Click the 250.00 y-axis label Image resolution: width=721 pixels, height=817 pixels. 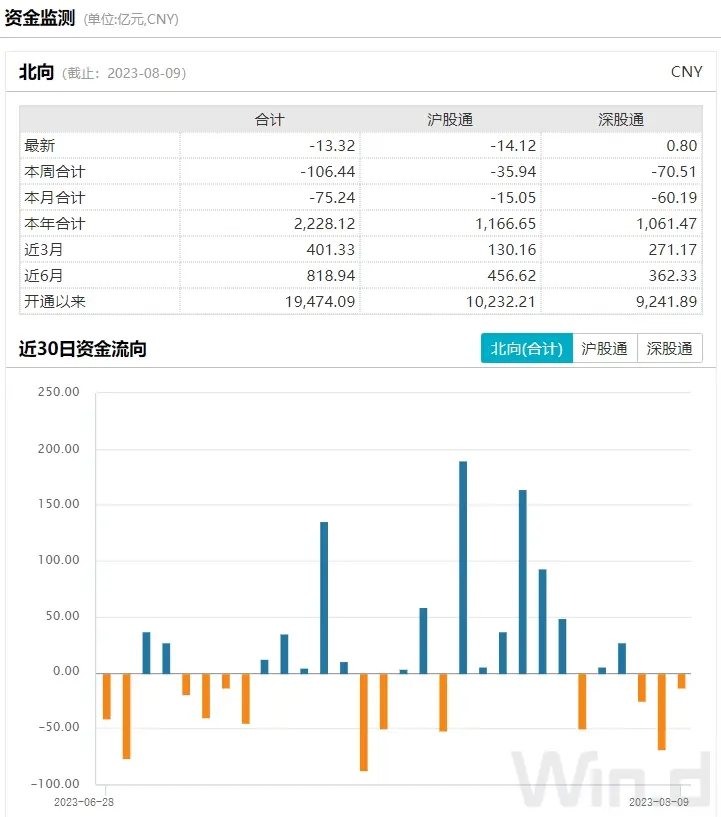tap(59, 392)
